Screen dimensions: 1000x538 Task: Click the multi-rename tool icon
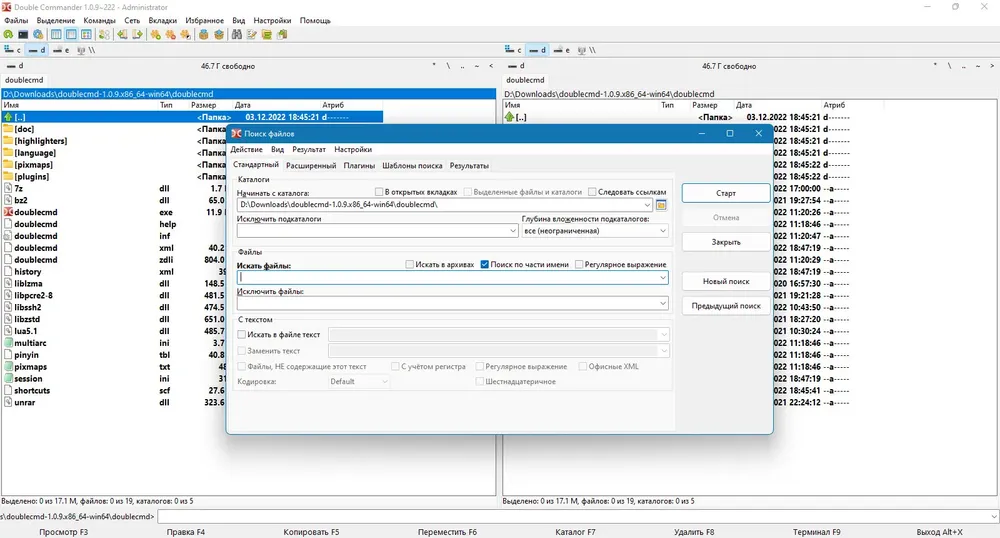click(252, 34)
